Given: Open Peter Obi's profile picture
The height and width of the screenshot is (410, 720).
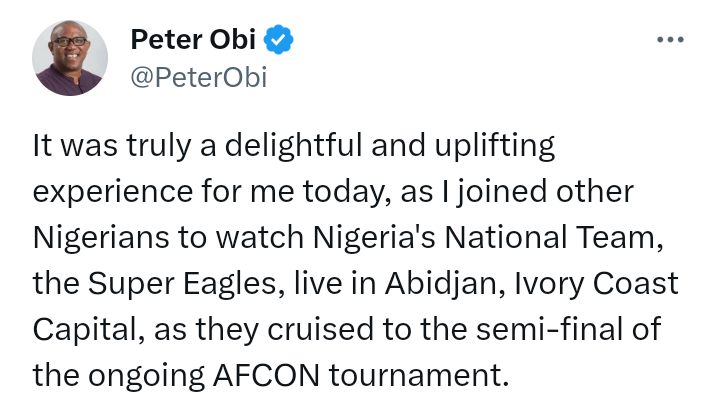Looking at the screenshot, I should tap(70, 57).
